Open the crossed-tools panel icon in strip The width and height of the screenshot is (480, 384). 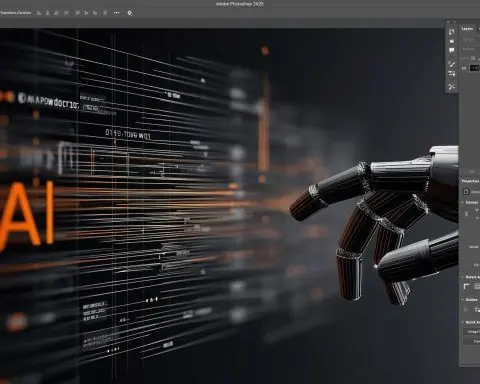tap(452, 87)
